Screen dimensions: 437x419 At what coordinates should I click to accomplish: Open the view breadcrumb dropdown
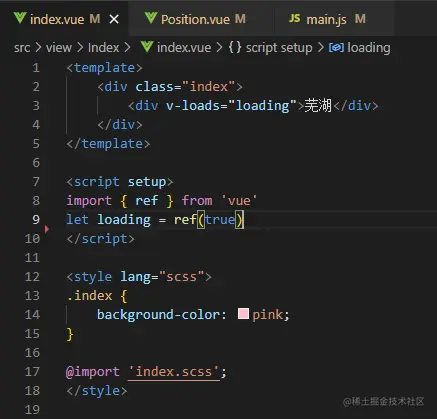(x=59, y=47)
